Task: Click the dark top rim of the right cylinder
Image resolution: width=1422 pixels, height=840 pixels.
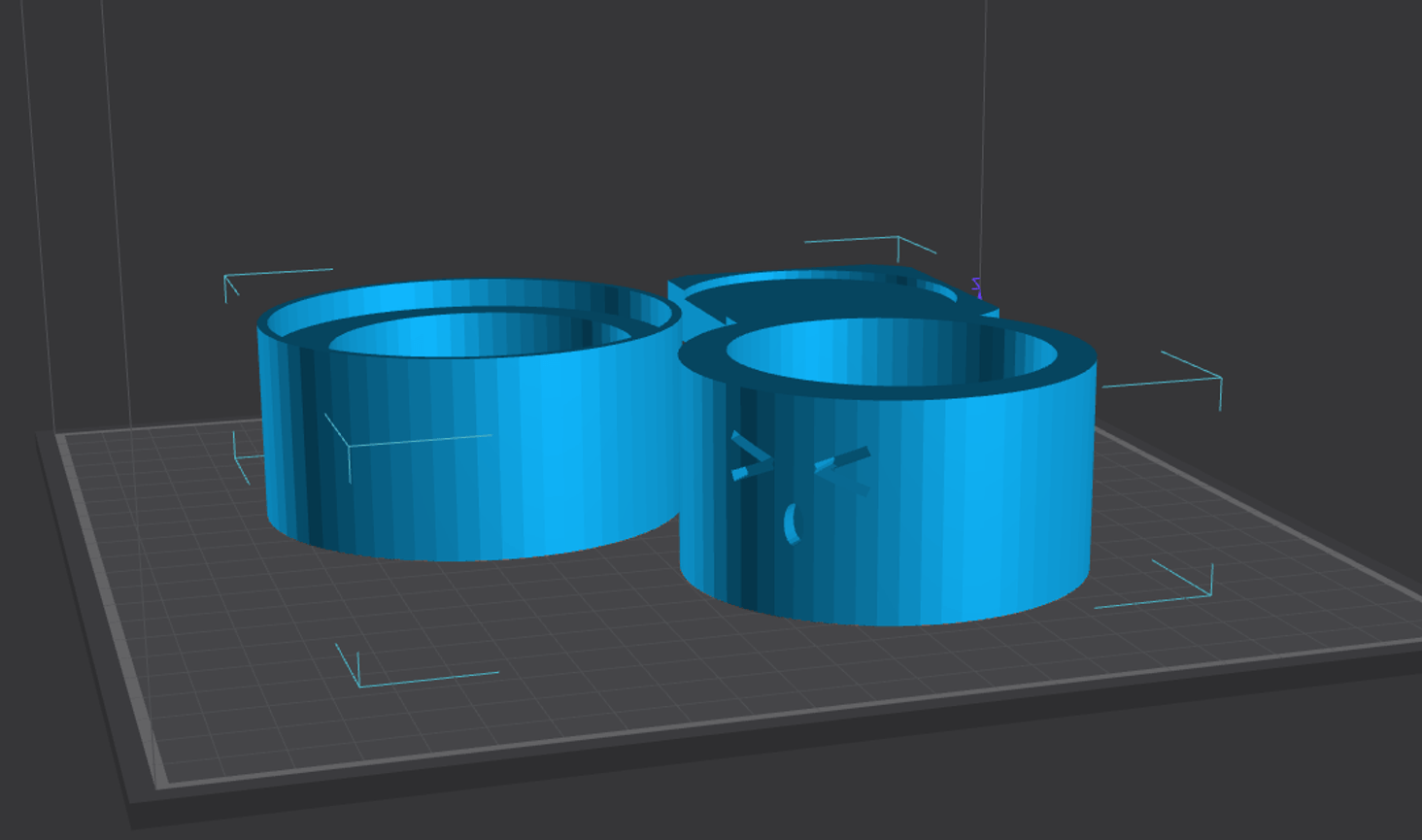Action: 701,357
